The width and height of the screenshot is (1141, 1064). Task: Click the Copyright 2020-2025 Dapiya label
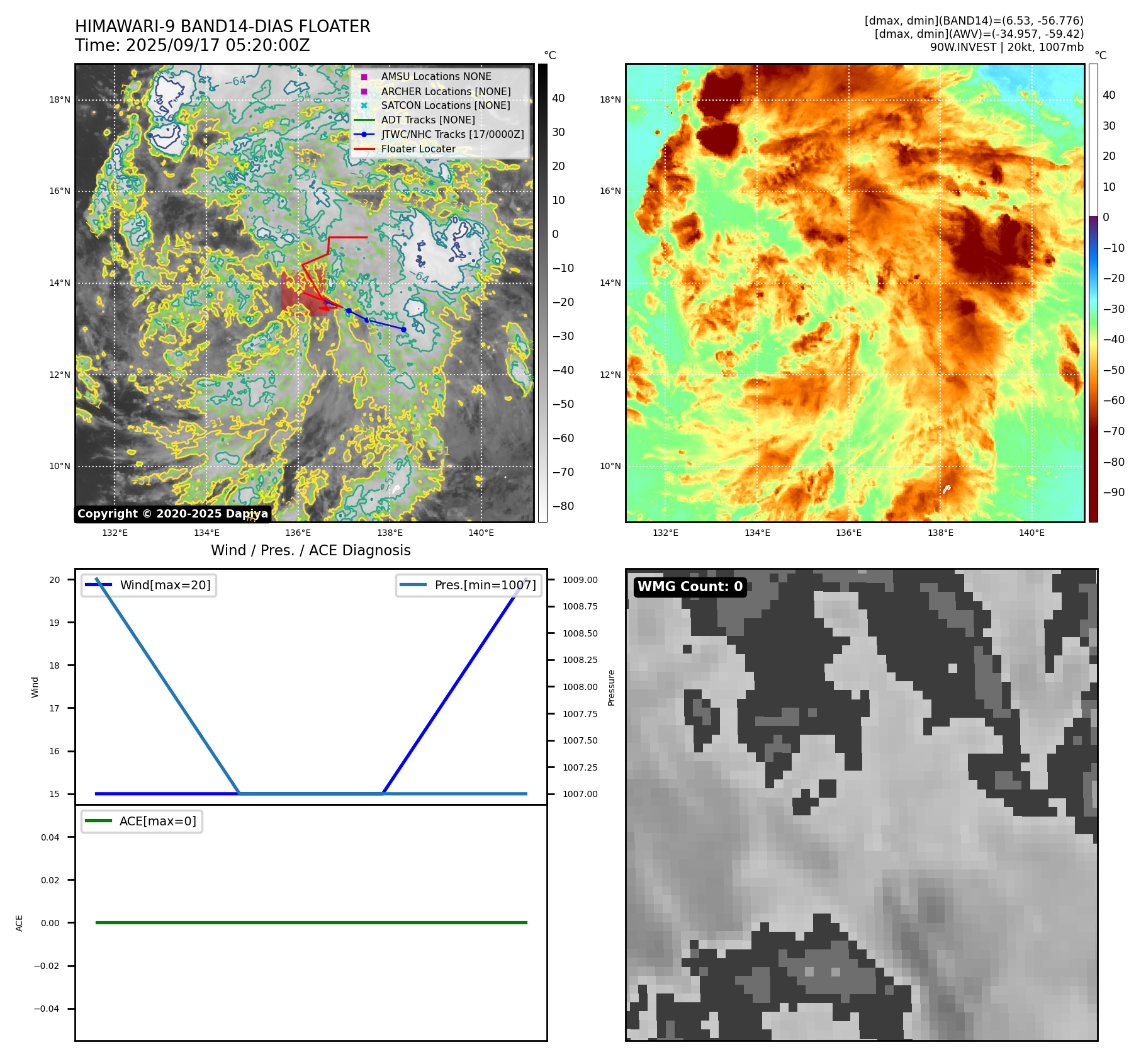tap(172, 514)
